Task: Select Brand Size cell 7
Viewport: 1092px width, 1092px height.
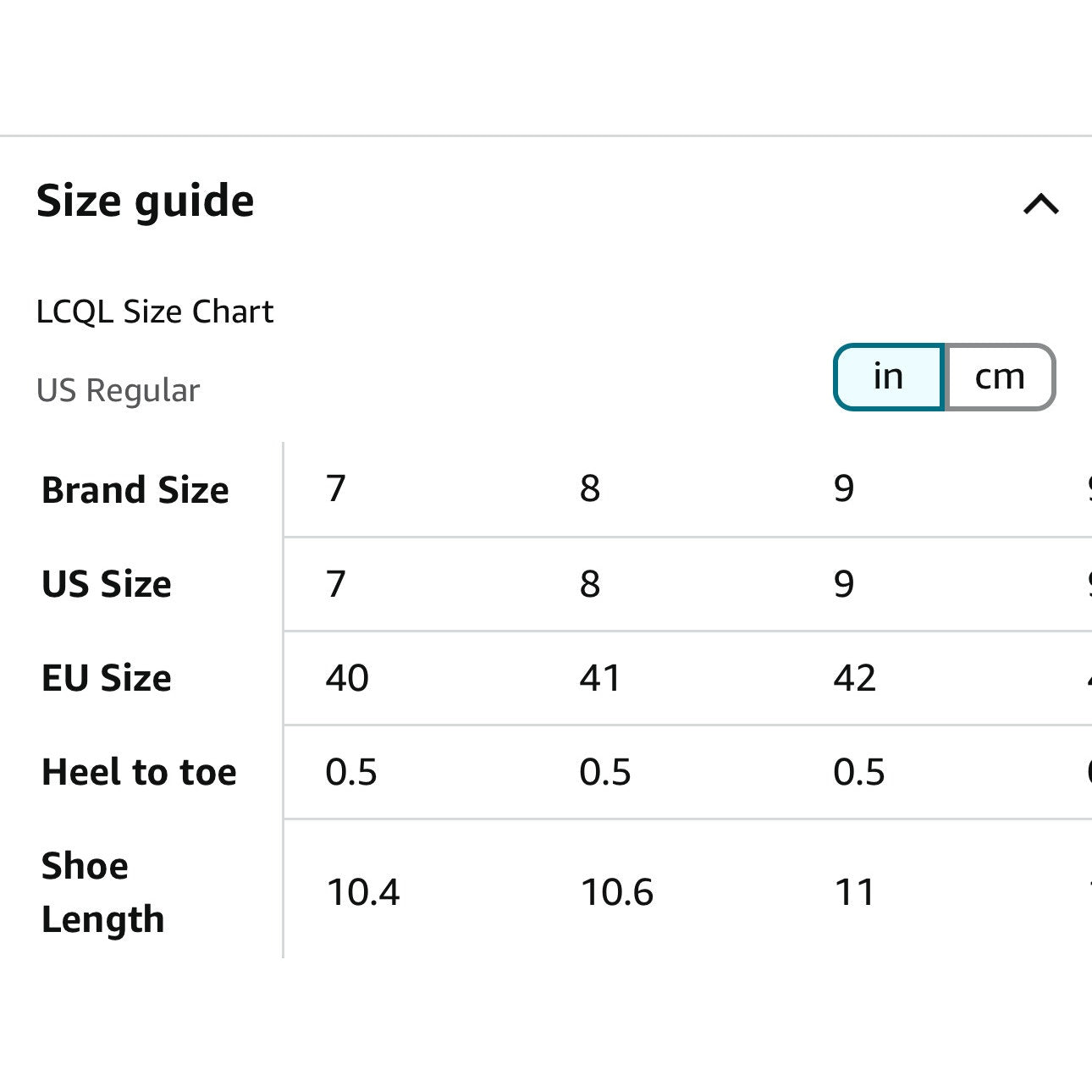Action: (x=336, y=488)
